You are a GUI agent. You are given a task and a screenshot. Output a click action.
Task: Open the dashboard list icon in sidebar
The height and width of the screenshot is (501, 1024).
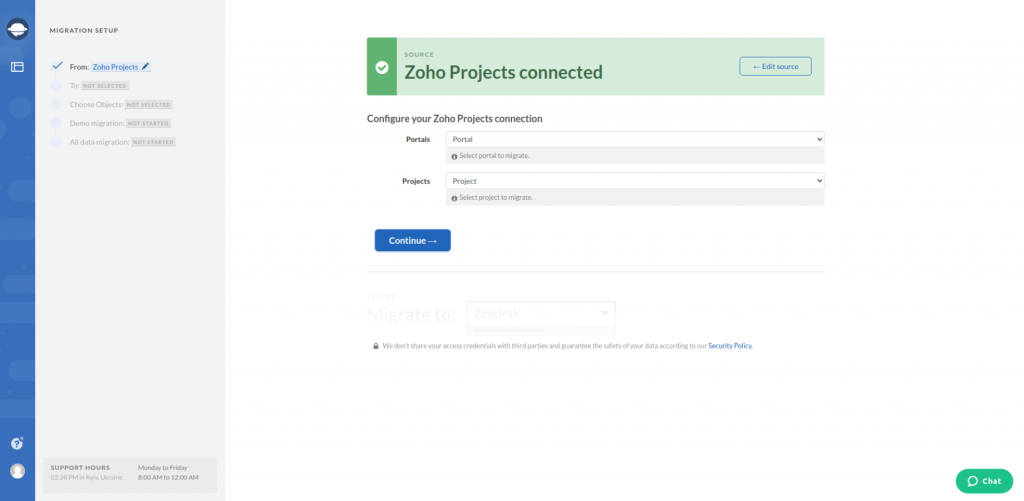click(x=17, y=67)
